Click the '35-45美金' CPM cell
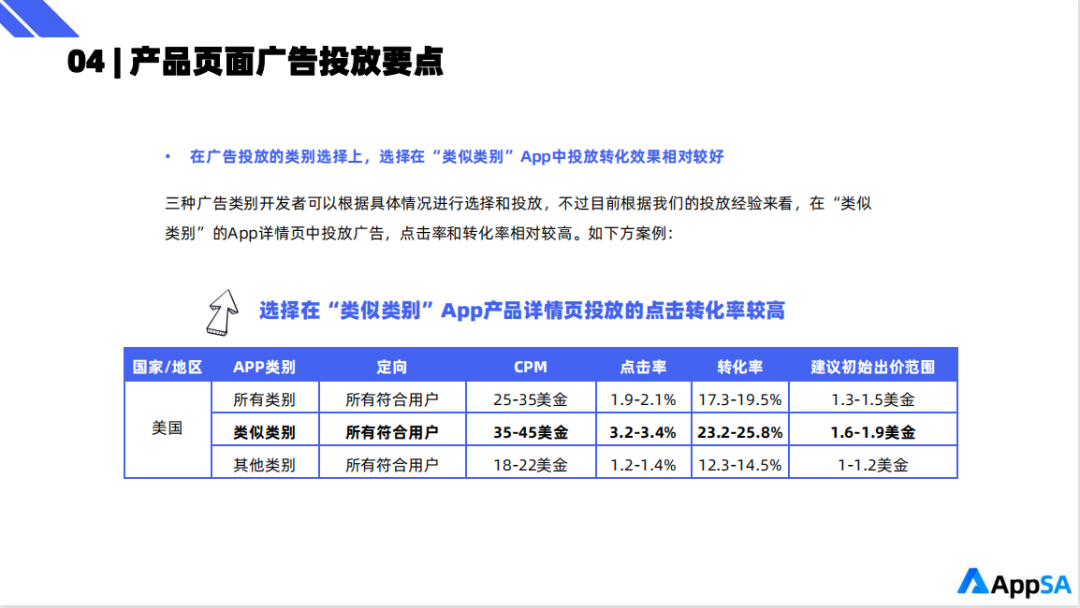1080x608 pixels. coord(530,432)
